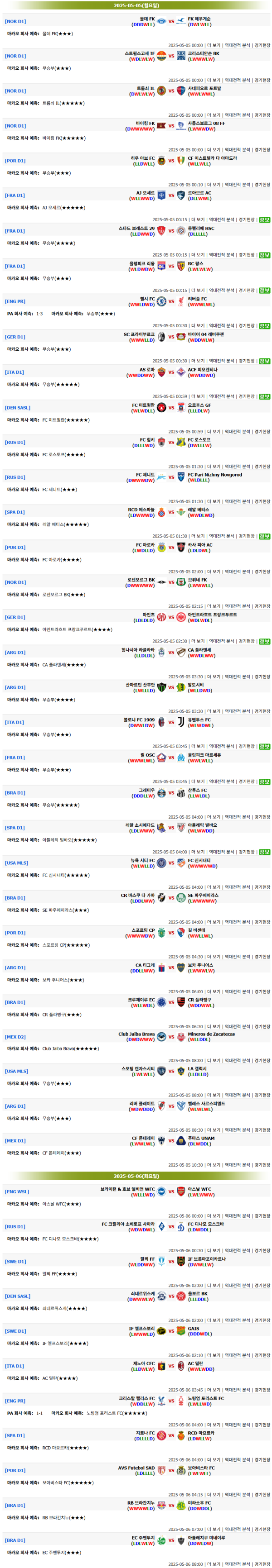Open 경기현장 in the 04:30 row
272x1568 pixels.
click(x=262, y=957)
